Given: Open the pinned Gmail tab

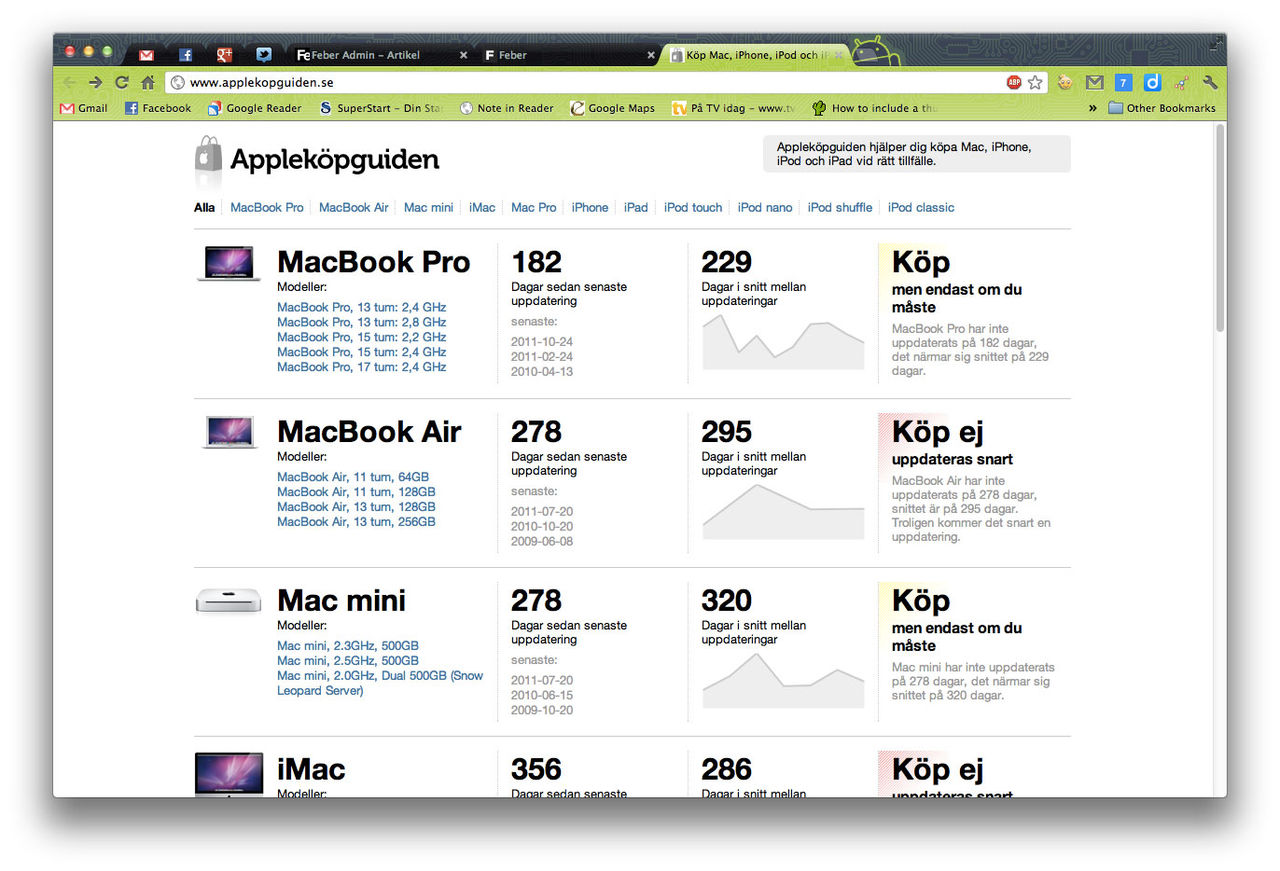Looking at the screenshot, I should [x=146, y=55].
